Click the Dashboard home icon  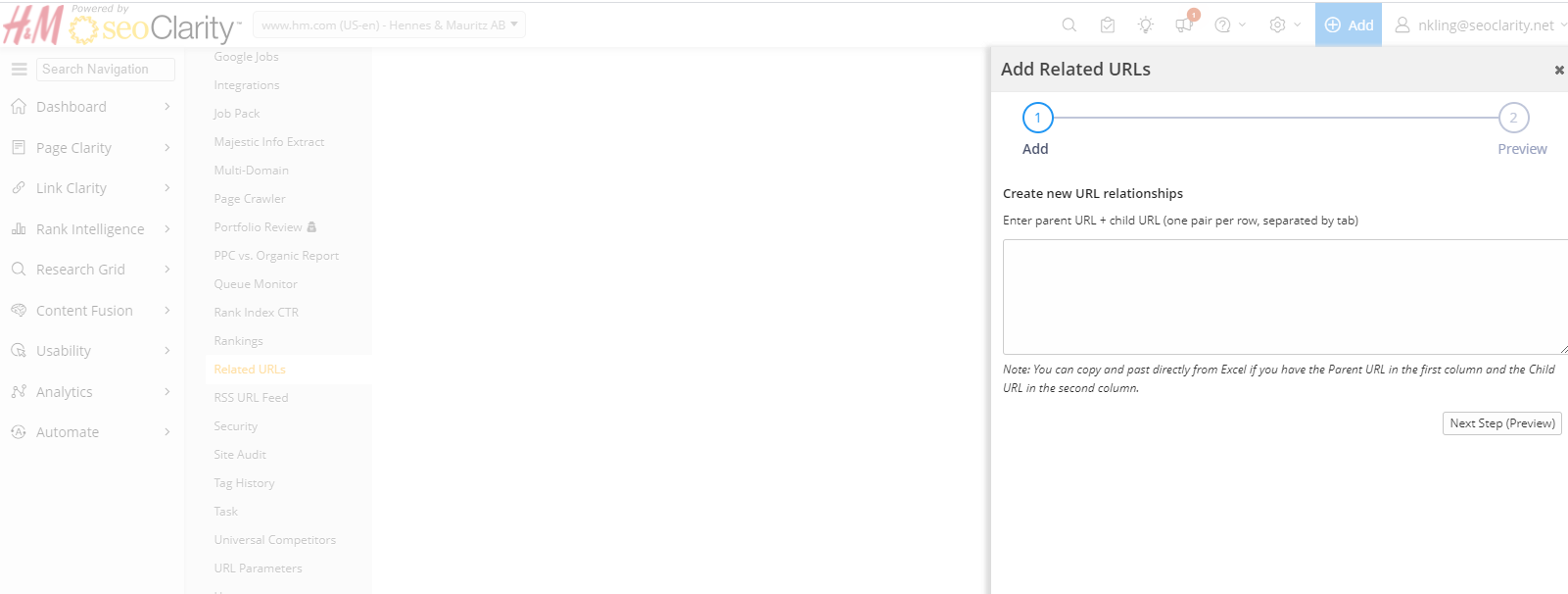coord(19,107)
